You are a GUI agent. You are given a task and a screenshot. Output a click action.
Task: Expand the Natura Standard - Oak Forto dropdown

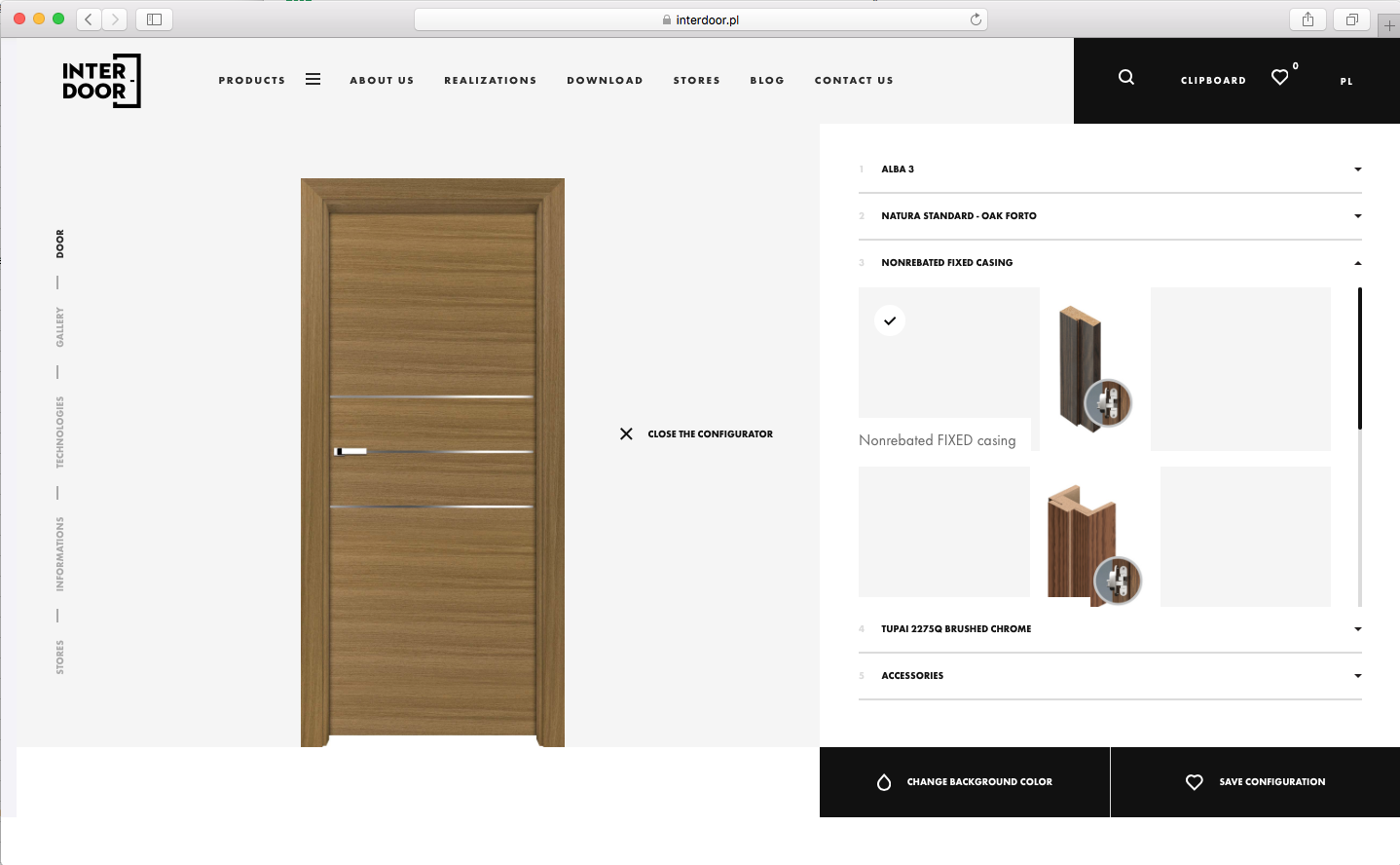[1110, 216]
